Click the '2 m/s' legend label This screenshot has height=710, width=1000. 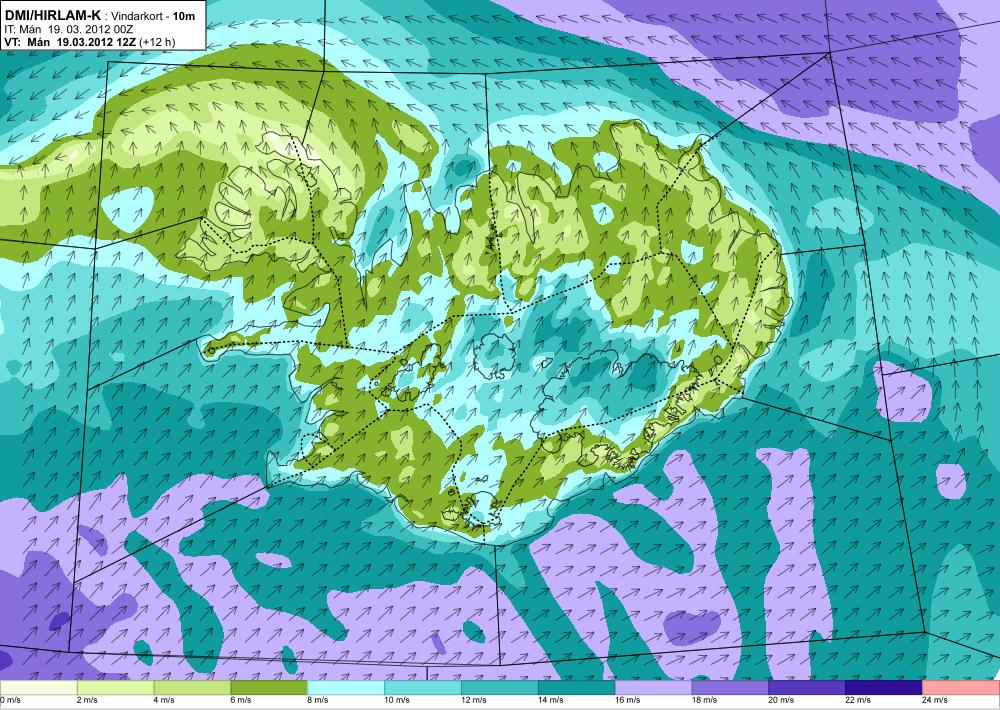click(87, 700)
